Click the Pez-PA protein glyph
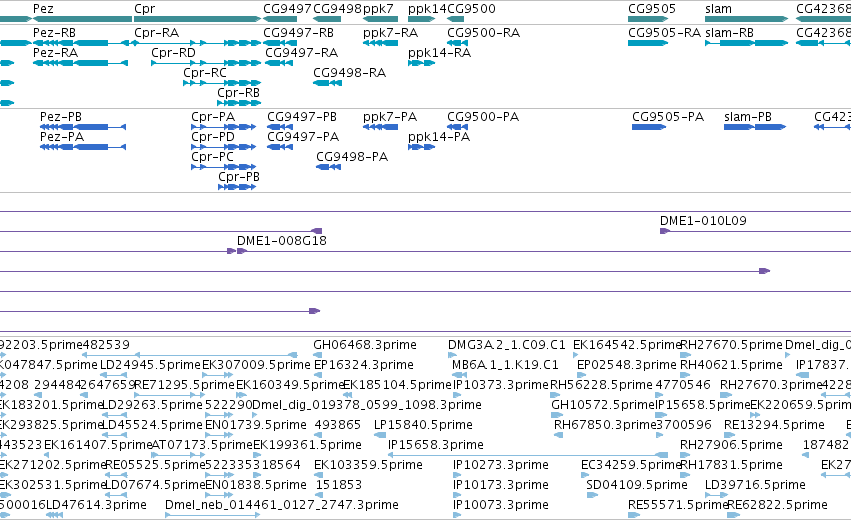 point(83,147)
